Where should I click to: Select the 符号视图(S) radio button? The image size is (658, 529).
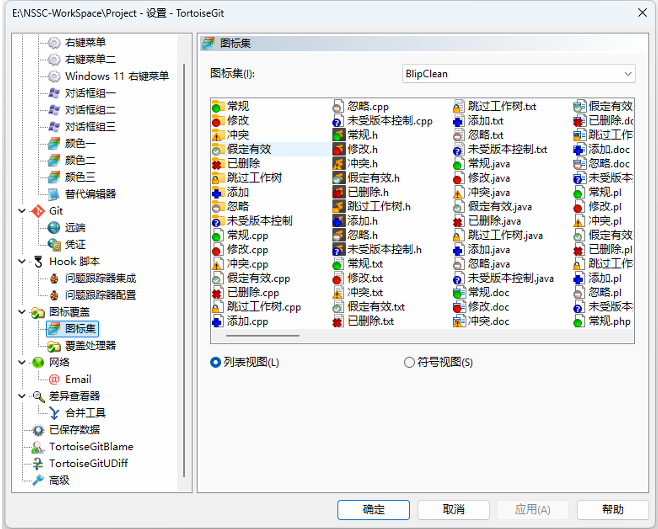409,362
